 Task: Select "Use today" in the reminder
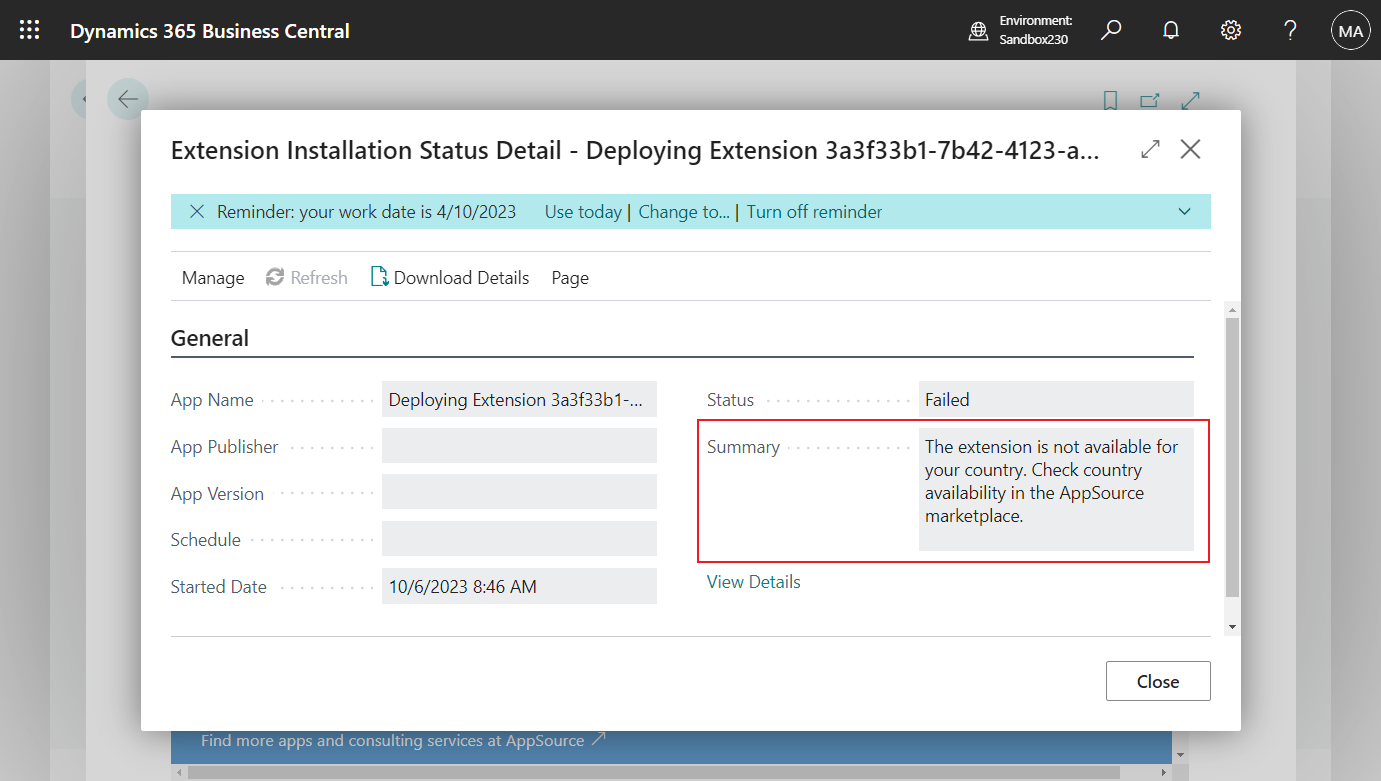pyautogui.click(x=583, y=211)
